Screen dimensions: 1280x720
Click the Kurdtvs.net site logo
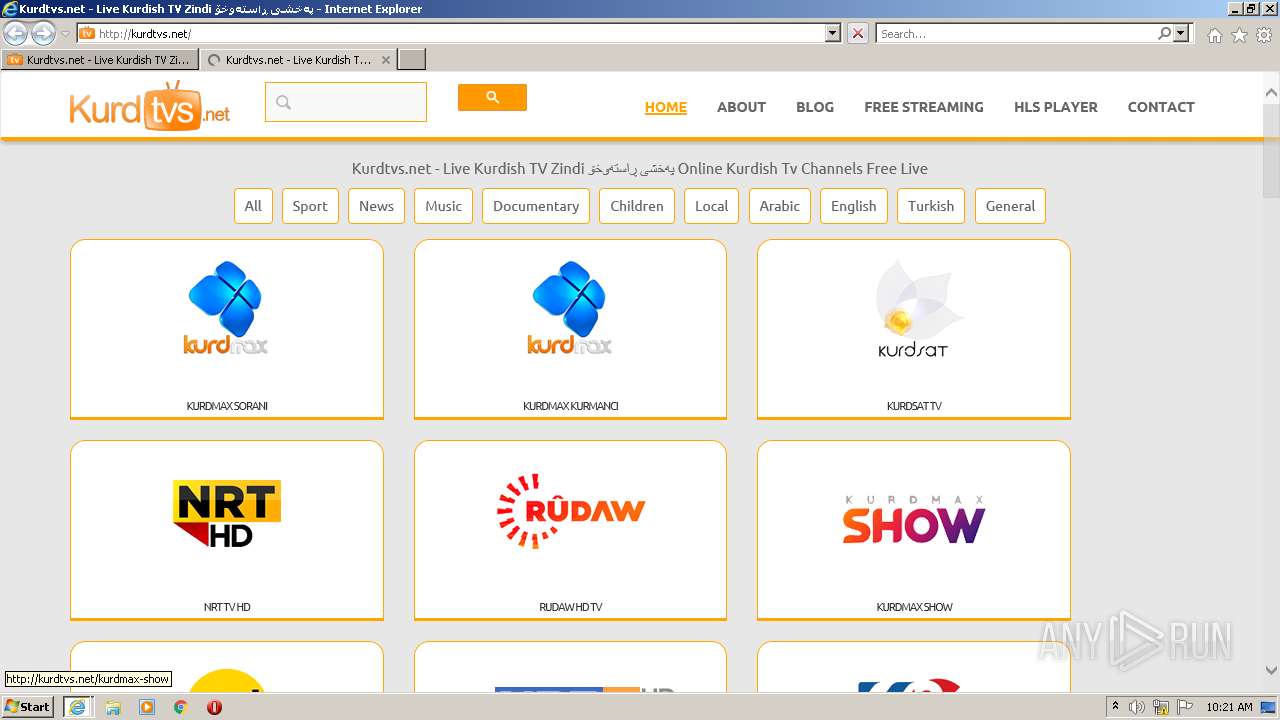click(150, 106)
